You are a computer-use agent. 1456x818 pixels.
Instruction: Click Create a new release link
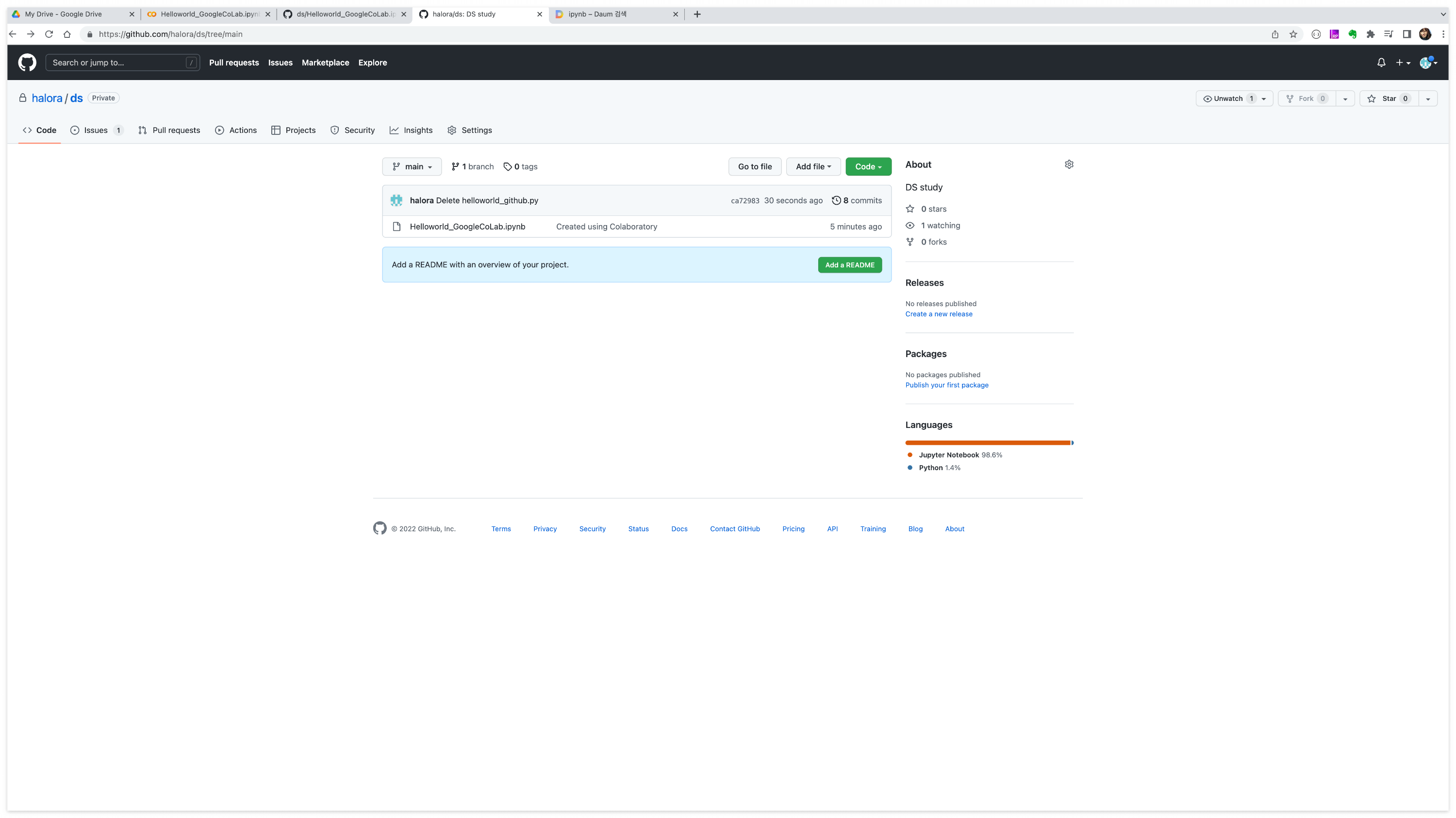[939, 314]
